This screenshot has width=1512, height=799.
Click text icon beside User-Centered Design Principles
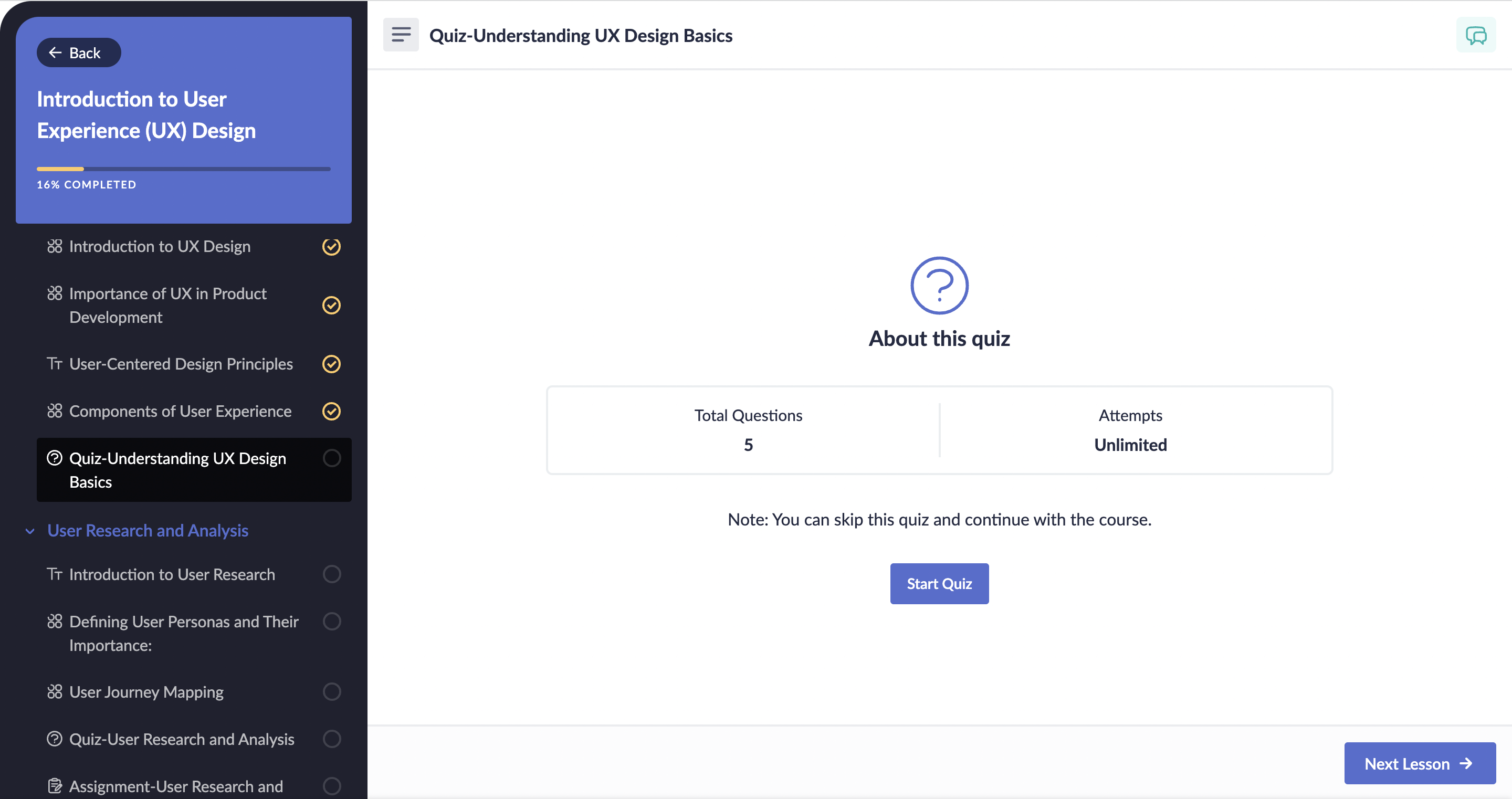[x=55, y=363]
